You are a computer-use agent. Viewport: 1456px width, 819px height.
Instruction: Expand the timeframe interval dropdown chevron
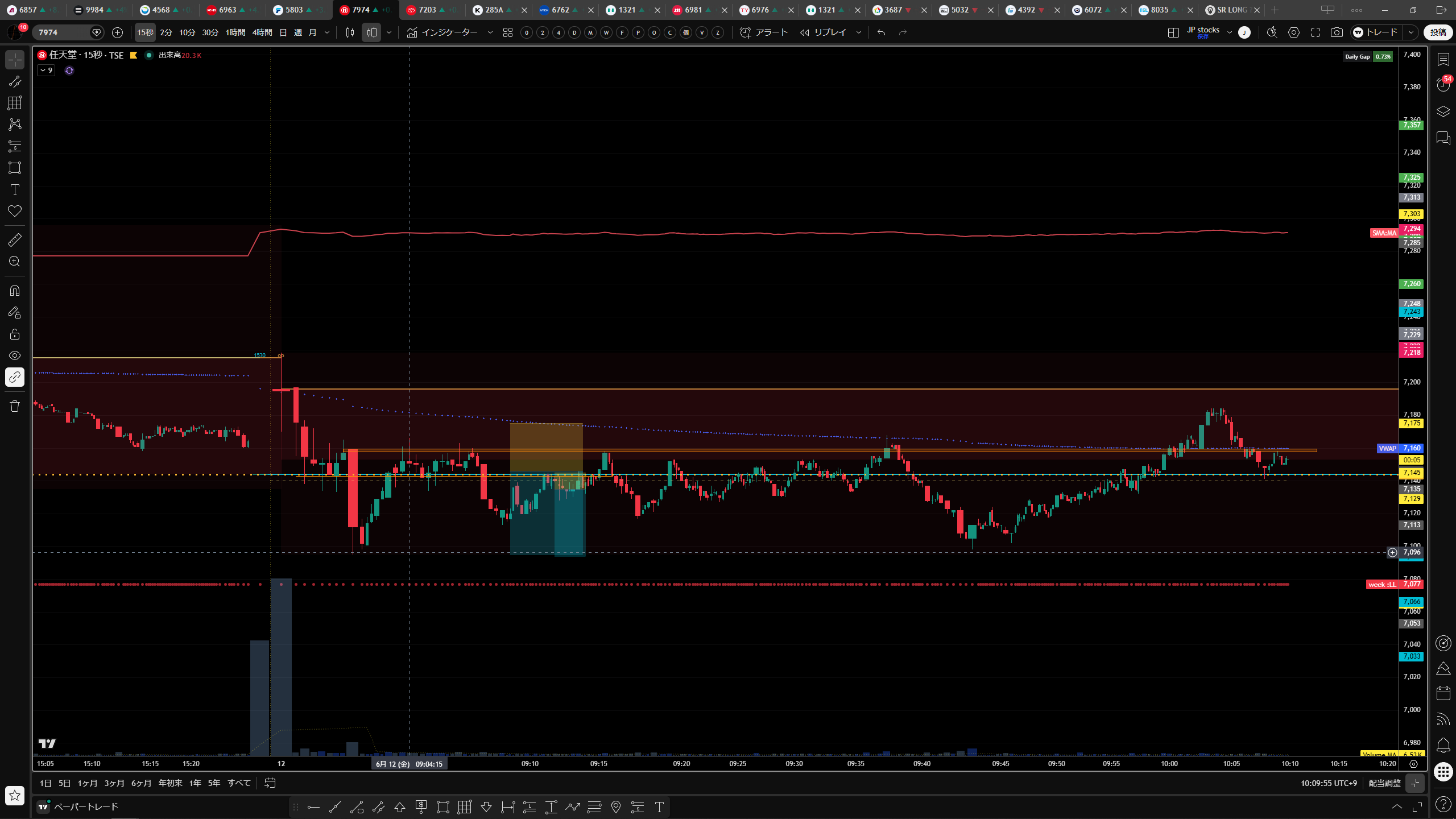(x=327, y=32)
